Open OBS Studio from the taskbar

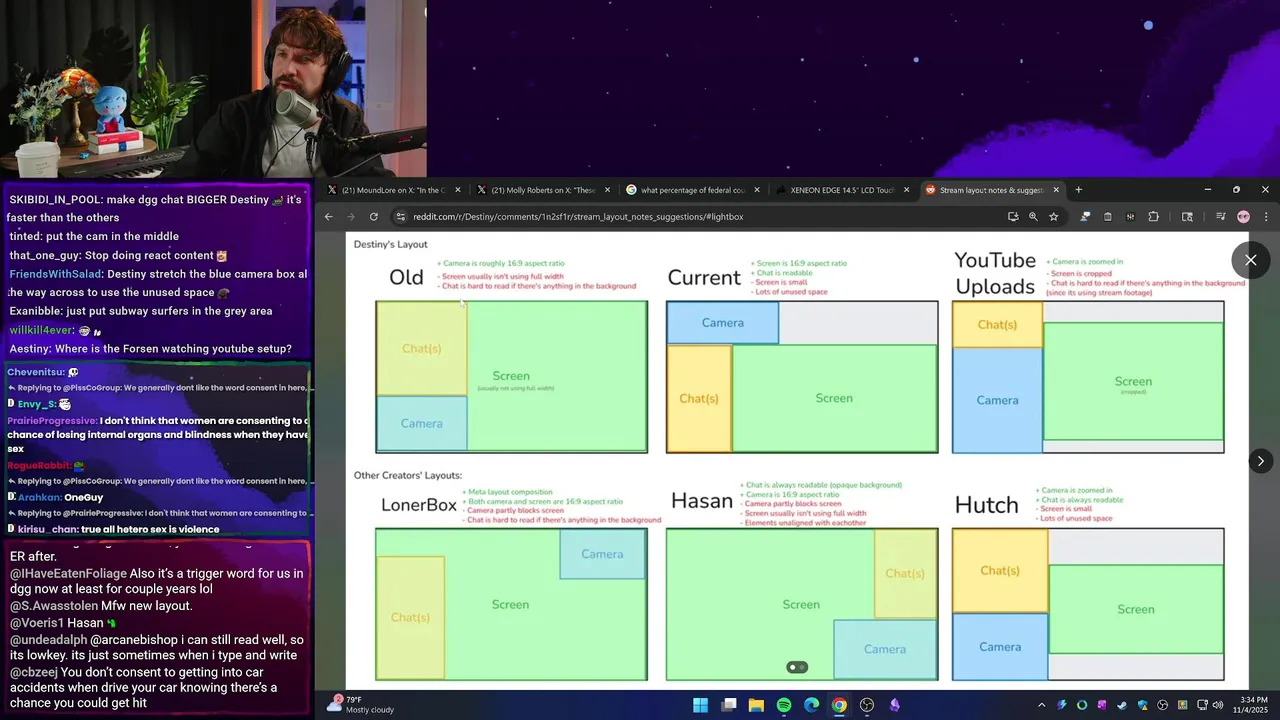pos(867,705)
